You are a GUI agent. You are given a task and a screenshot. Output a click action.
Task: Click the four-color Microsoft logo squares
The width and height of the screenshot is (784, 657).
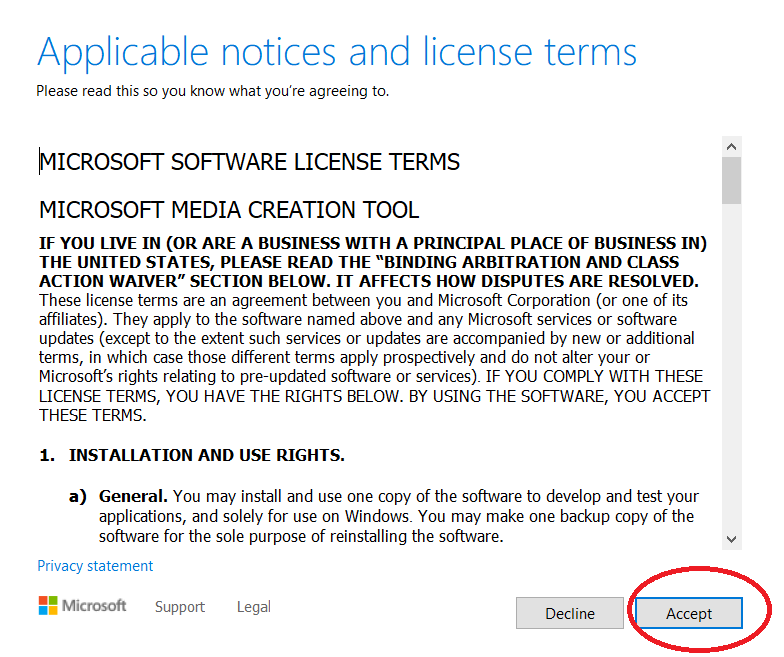48,606
